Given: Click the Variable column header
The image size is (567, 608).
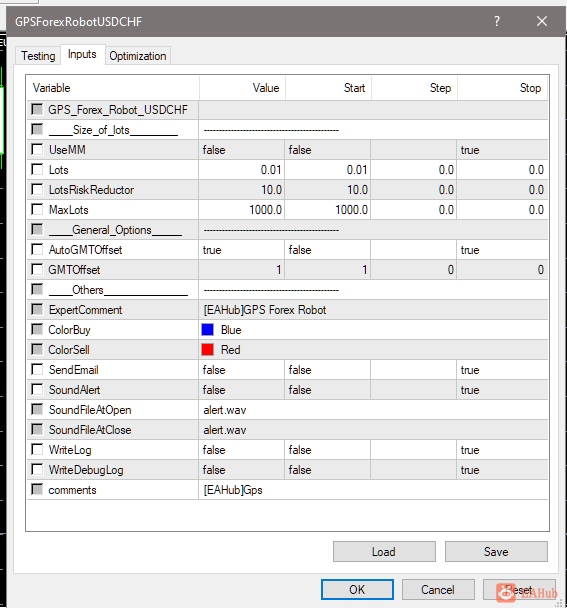Looking at the screenshot, I should point(113,88).
